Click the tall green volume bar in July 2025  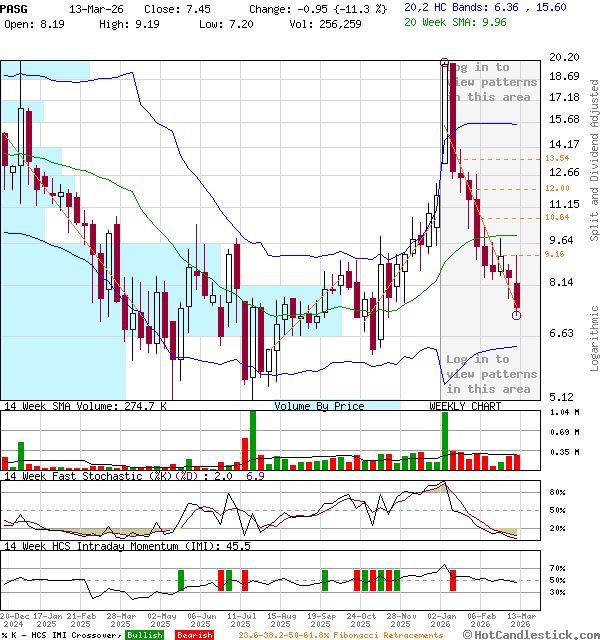252,440
